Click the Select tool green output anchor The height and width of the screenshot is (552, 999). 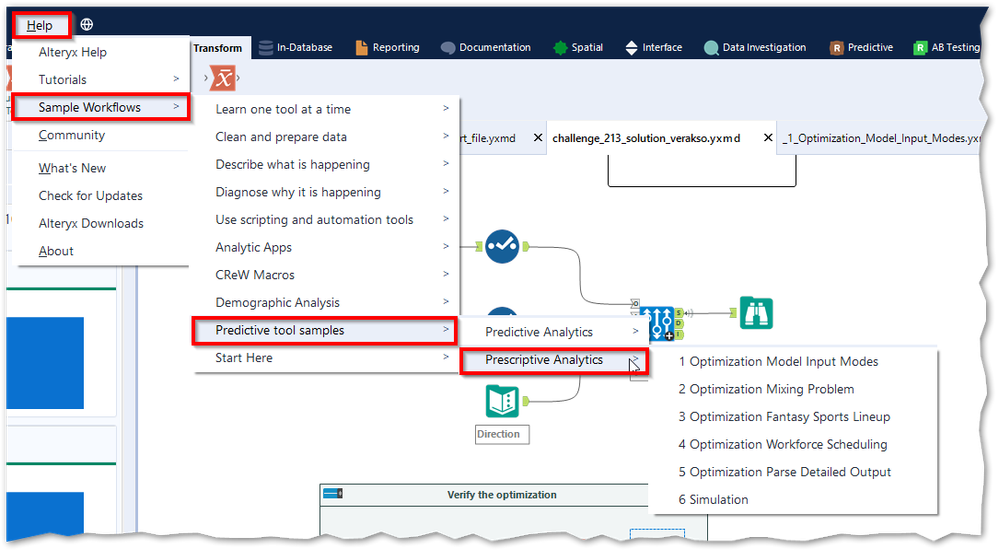coord(526,246)
